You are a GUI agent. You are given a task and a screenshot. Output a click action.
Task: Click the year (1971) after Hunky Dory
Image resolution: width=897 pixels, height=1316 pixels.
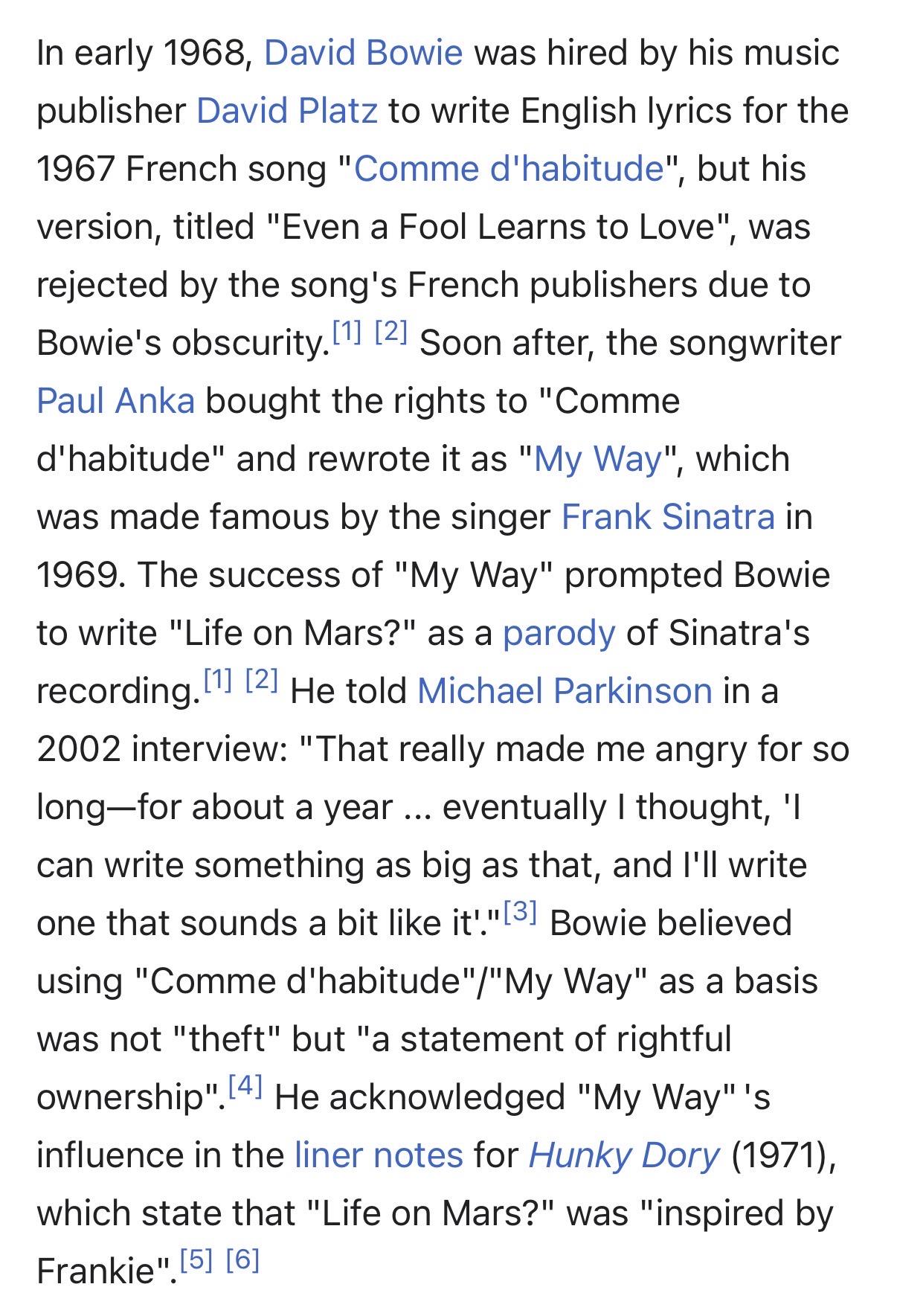782,1155
